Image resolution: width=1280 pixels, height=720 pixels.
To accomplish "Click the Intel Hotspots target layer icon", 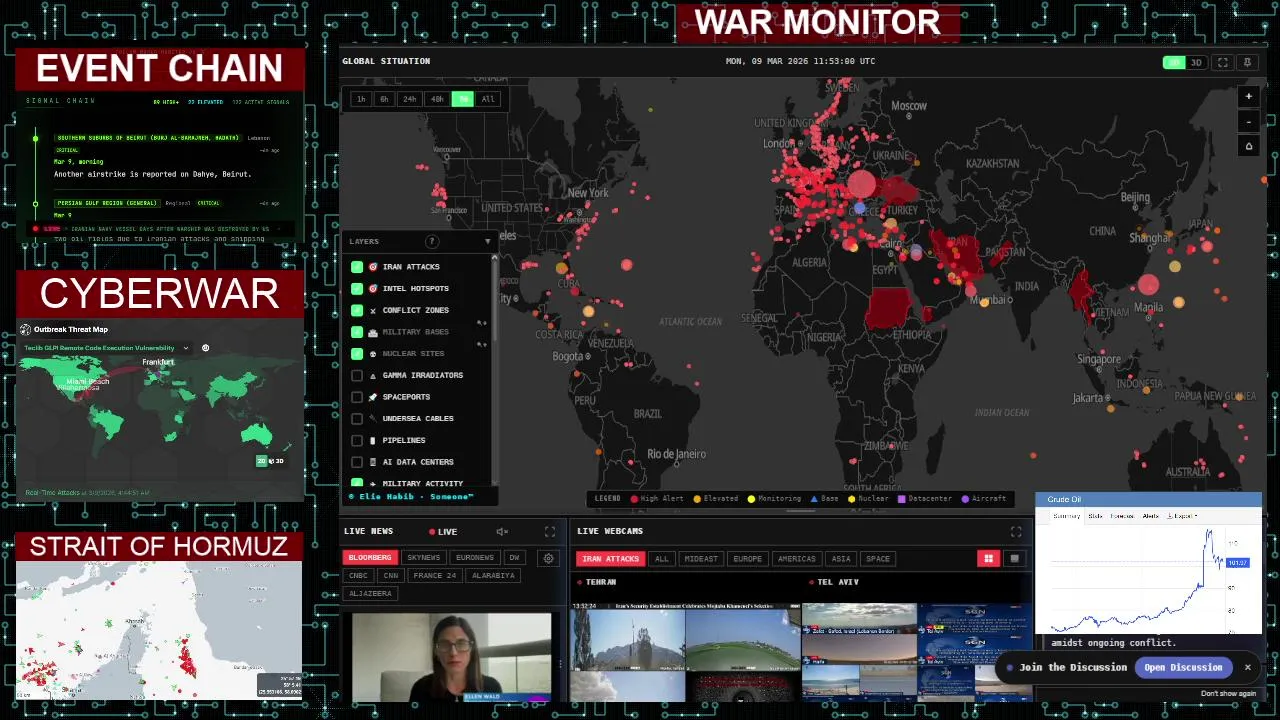I will (373, 289).
